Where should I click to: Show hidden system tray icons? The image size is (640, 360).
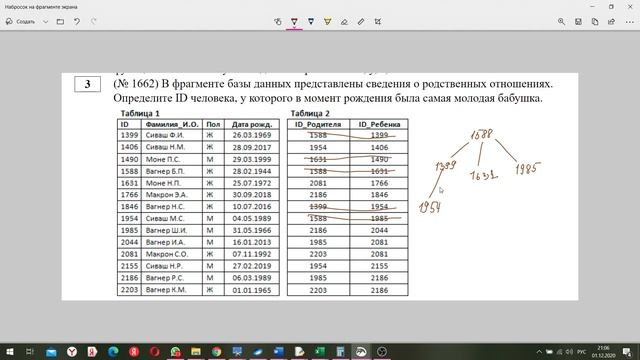539,351
